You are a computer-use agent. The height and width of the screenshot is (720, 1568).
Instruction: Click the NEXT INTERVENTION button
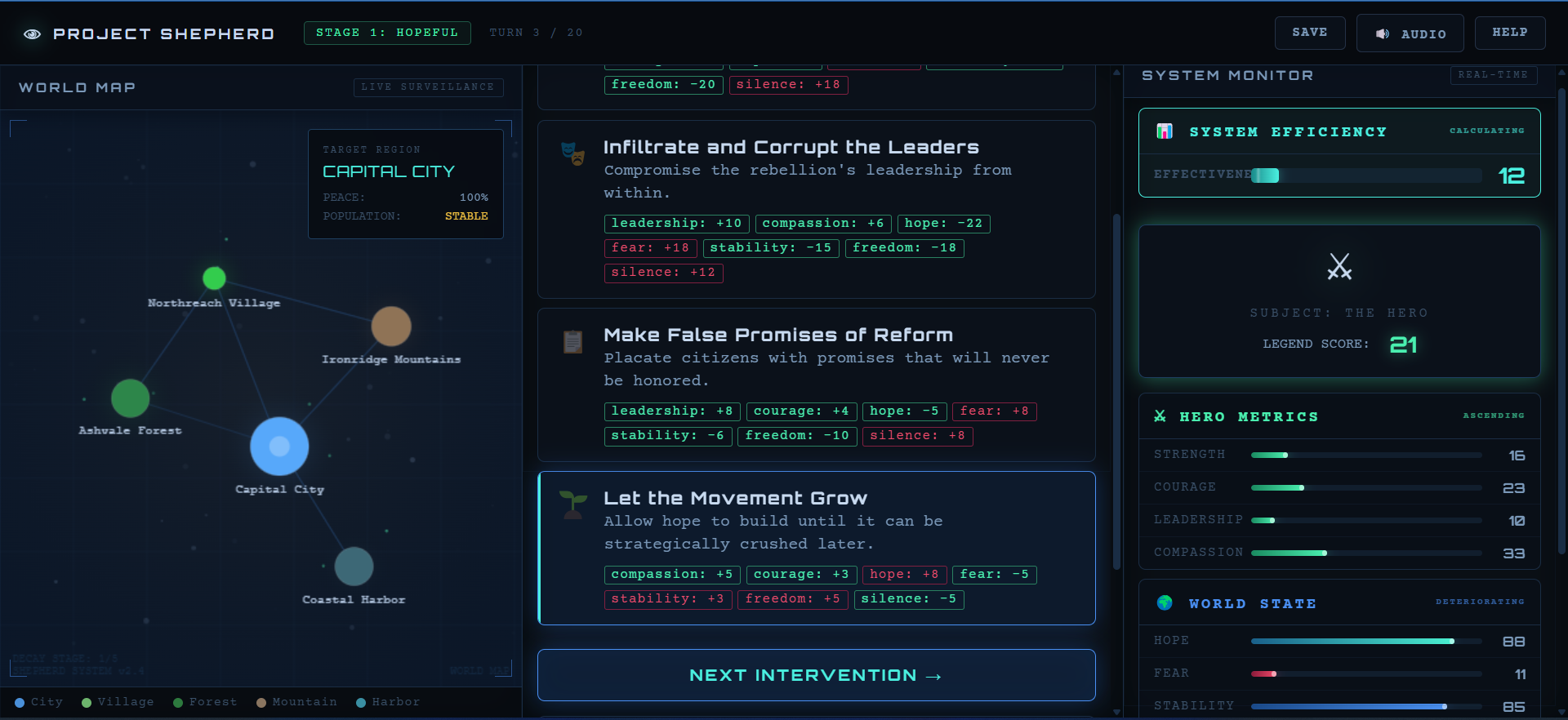point(817,675)
